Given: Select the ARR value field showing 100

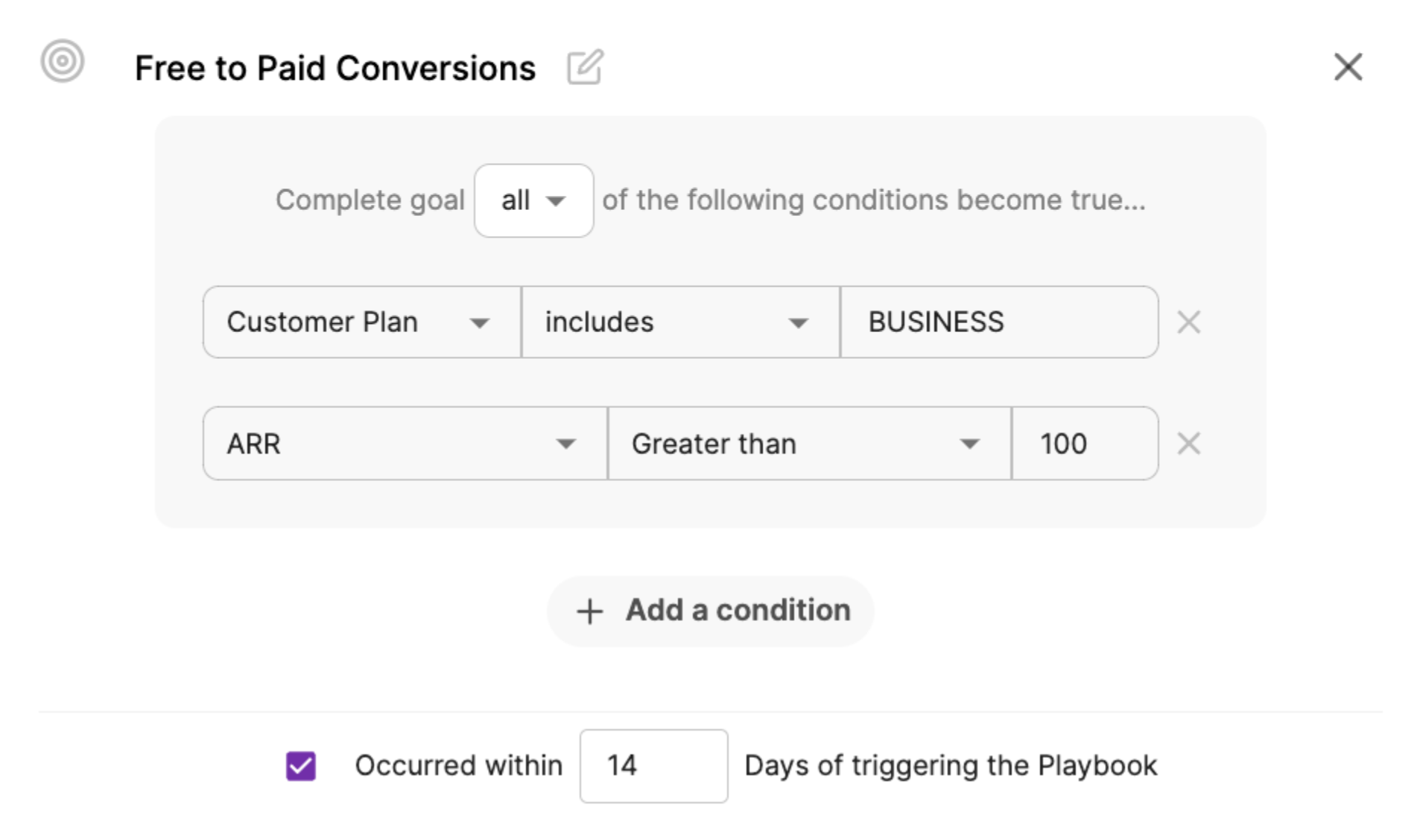Looking at the screenshot, I should (x=1084, y=444).
